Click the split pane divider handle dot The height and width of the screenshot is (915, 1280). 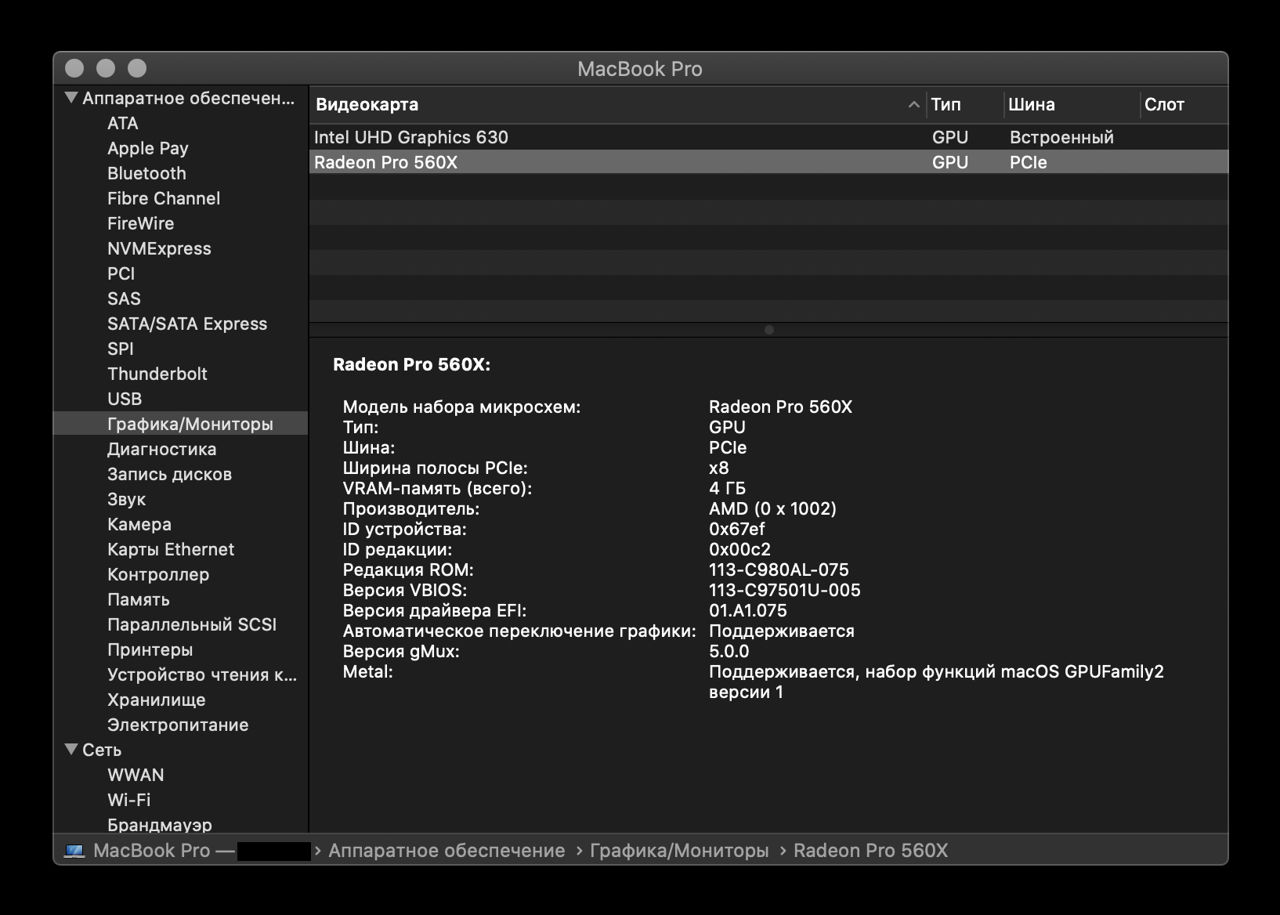point(768,329)
